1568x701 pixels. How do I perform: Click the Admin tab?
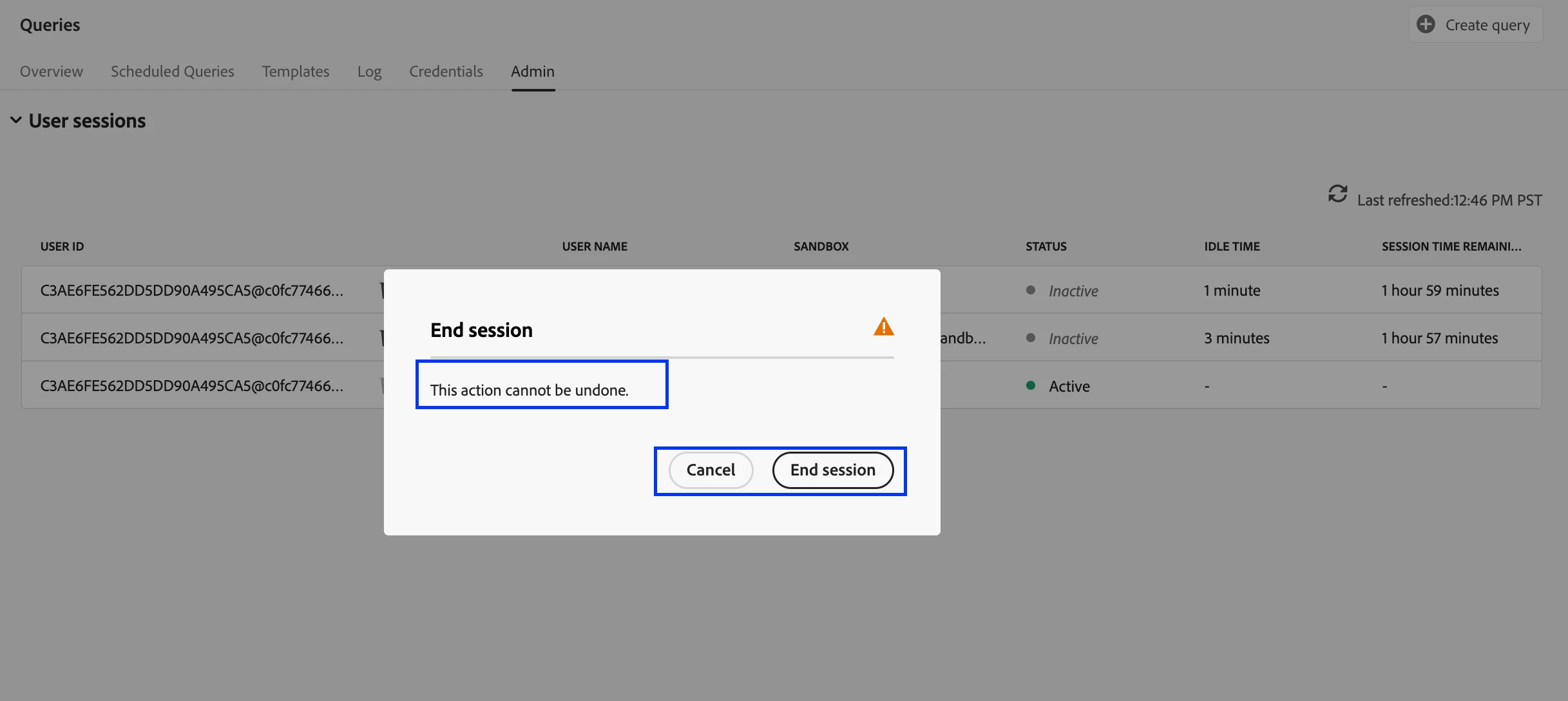[x=532, y=72]
